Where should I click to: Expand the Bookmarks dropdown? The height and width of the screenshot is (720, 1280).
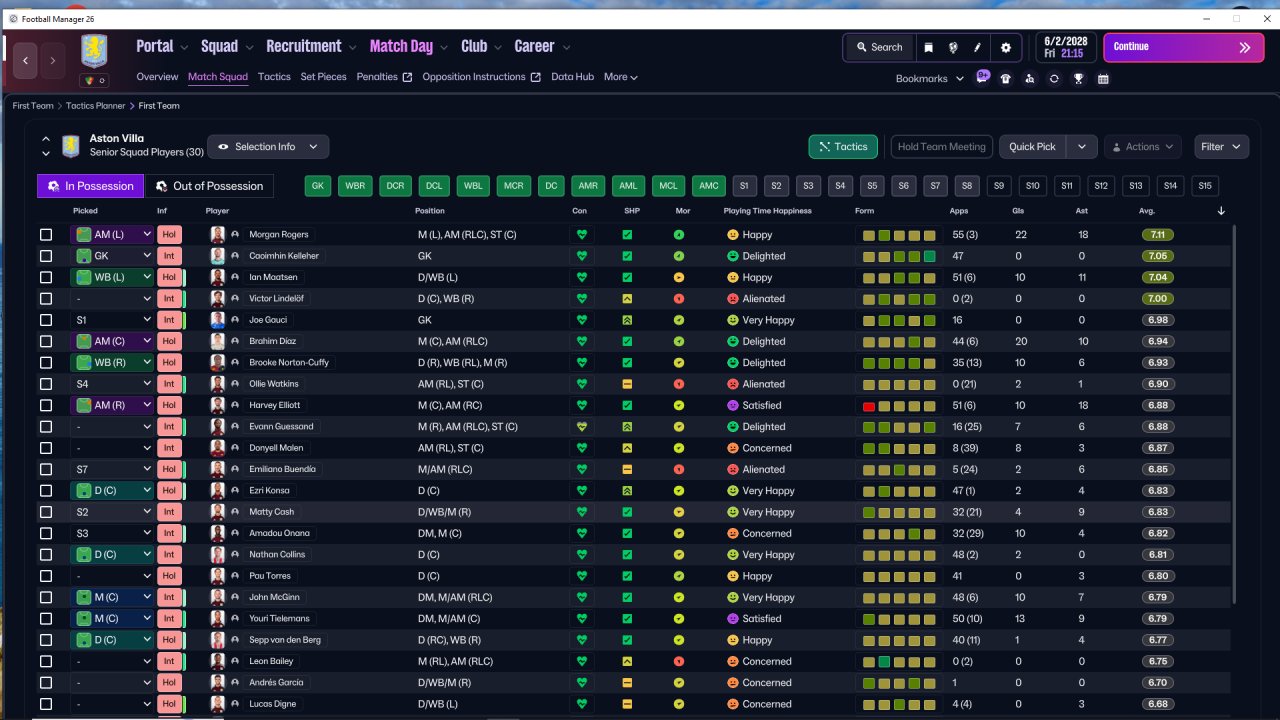coord(930,78)
